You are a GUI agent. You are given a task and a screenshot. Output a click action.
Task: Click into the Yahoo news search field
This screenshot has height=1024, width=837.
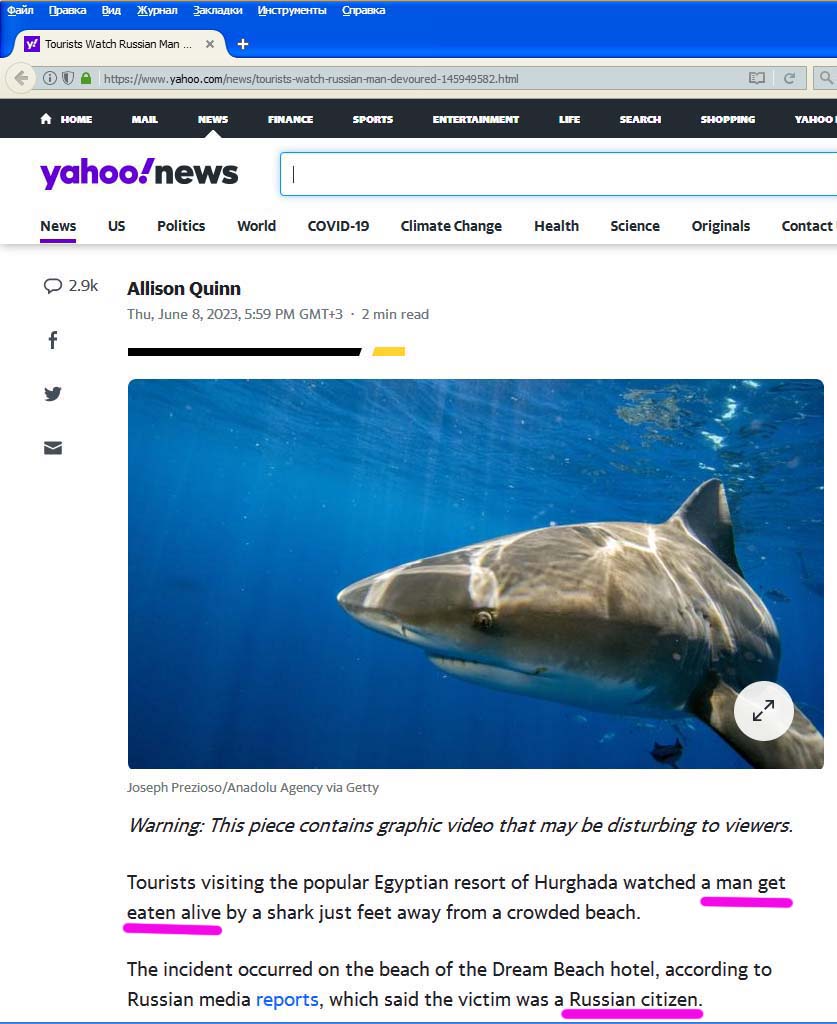point(558,174)
